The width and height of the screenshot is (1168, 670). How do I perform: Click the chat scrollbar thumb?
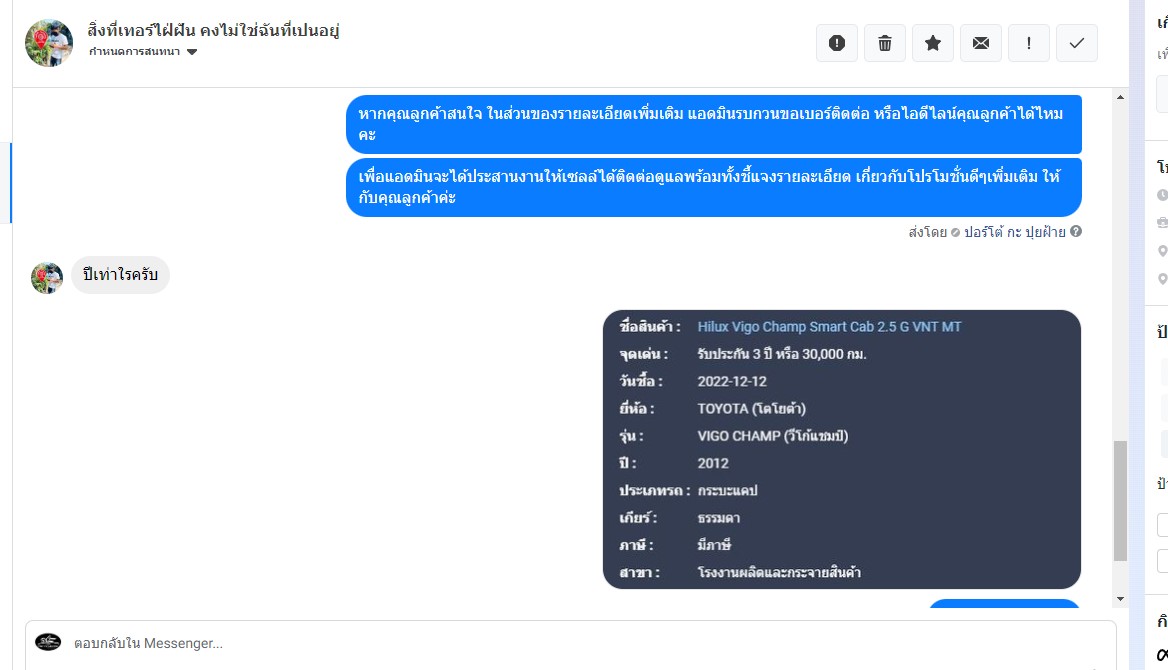click(x=1120, y=501)
